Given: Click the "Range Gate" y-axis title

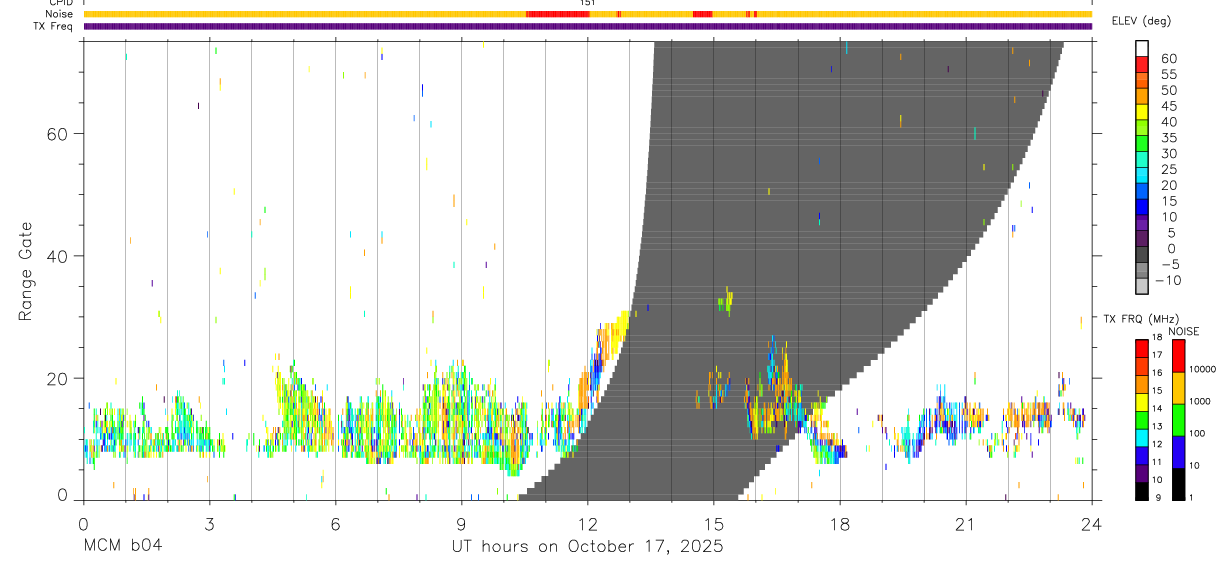Looking at the screenshot, I should (x=26, y=272).
